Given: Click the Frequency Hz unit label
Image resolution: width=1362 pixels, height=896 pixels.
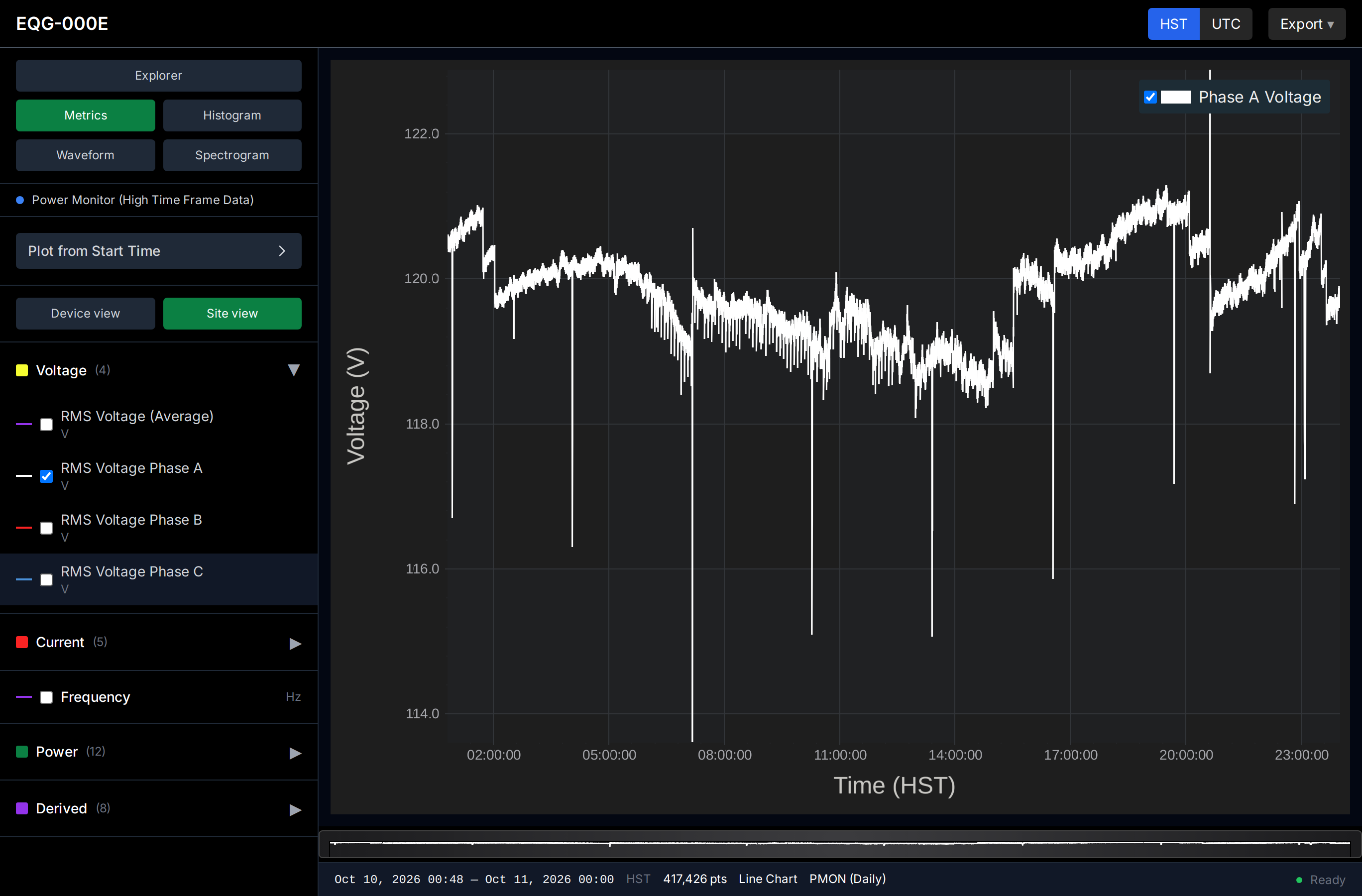Looking at the screenshot, I should (293, 696).
